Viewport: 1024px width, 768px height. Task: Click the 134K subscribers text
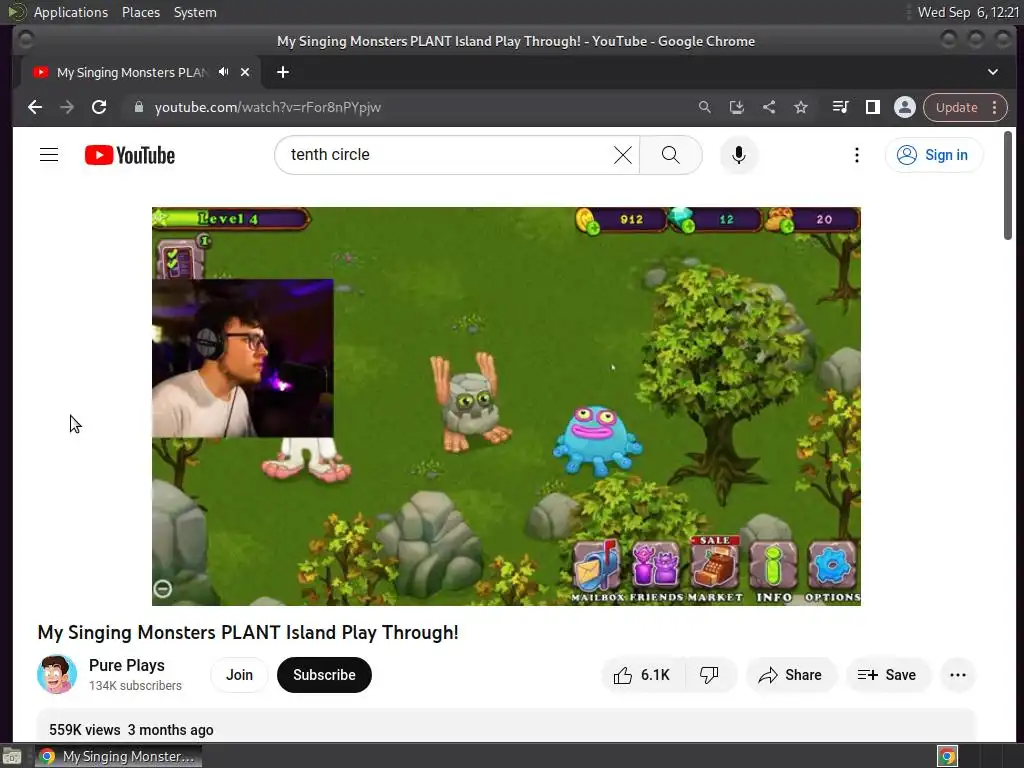click(135, 686)
